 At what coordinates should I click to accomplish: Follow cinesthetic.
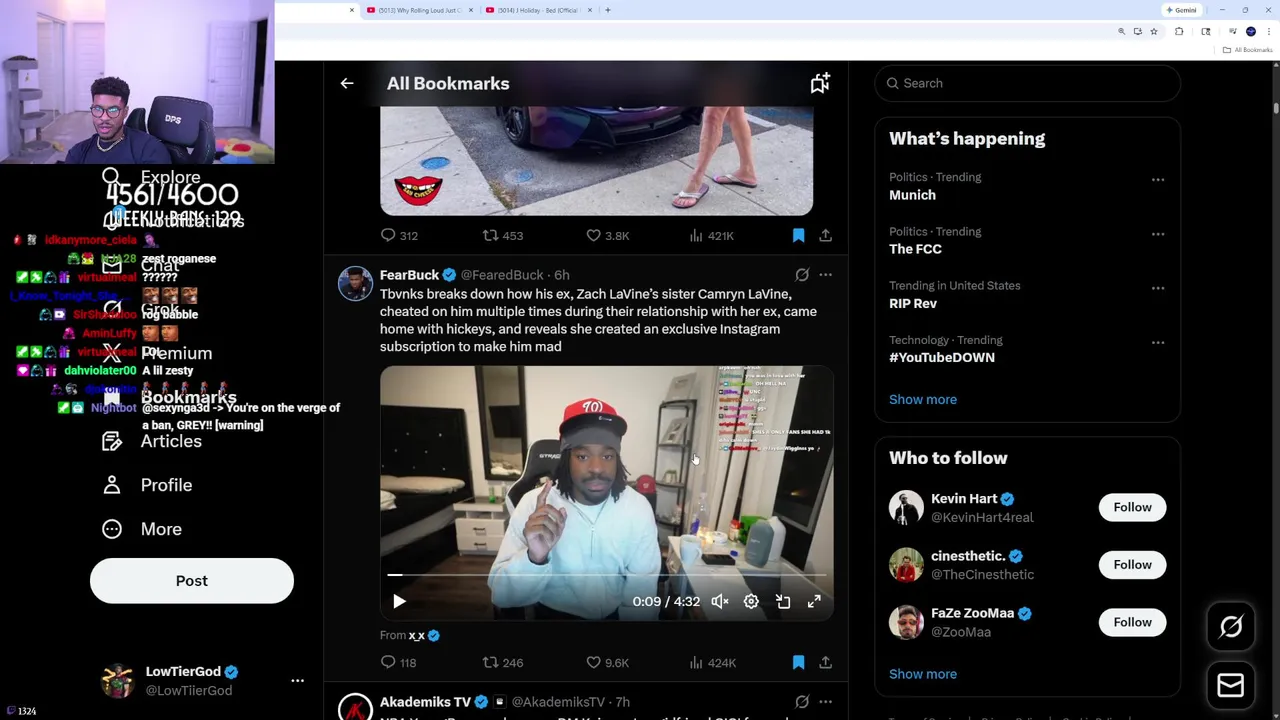1132,565
